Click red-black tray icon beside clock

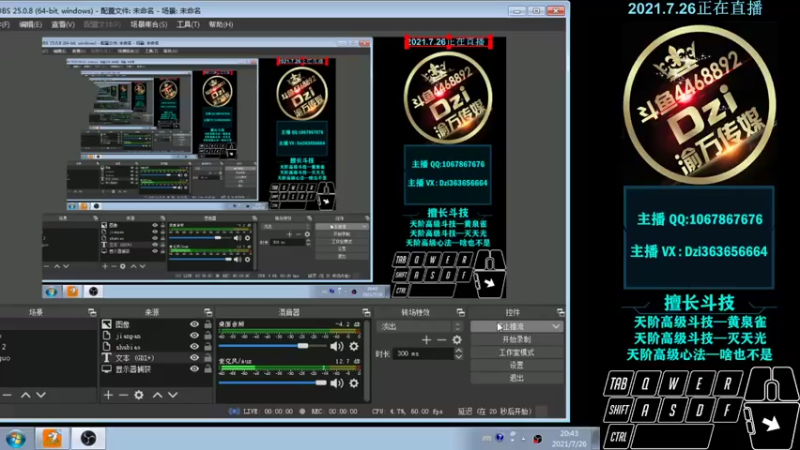[537, 439]
